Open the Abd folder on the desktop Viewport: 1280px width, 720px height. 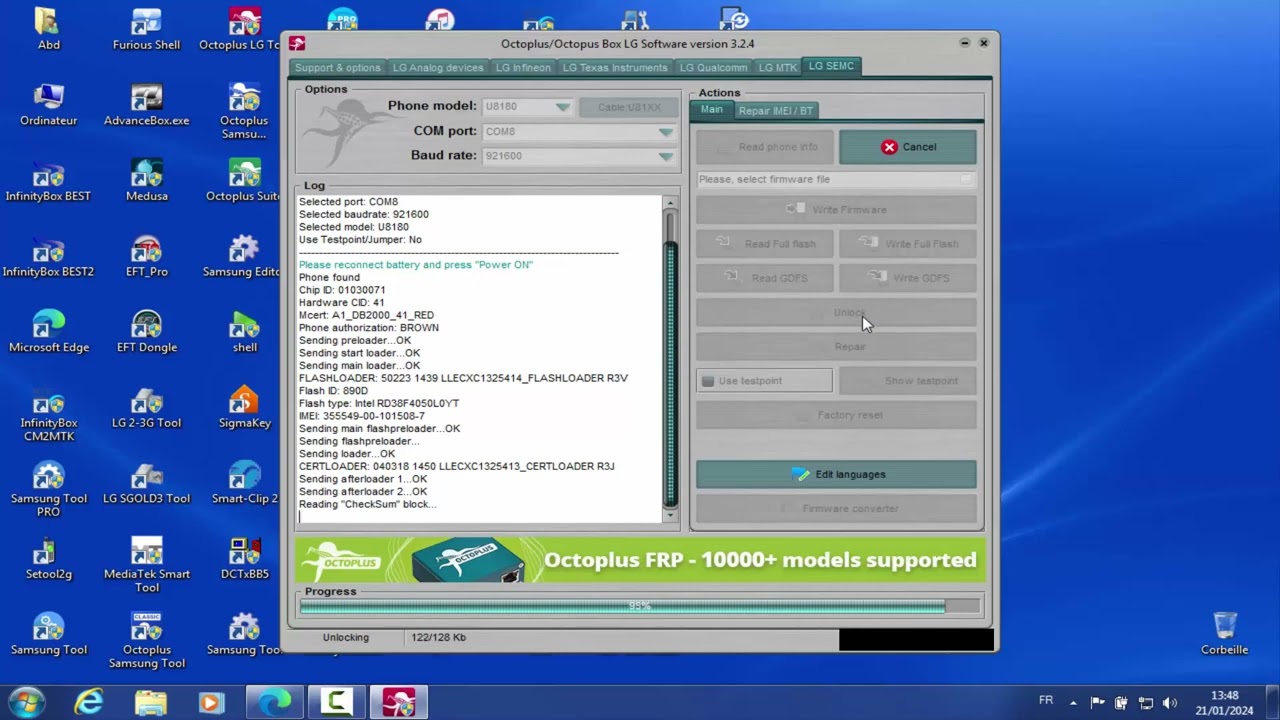(x=48, y=30)
